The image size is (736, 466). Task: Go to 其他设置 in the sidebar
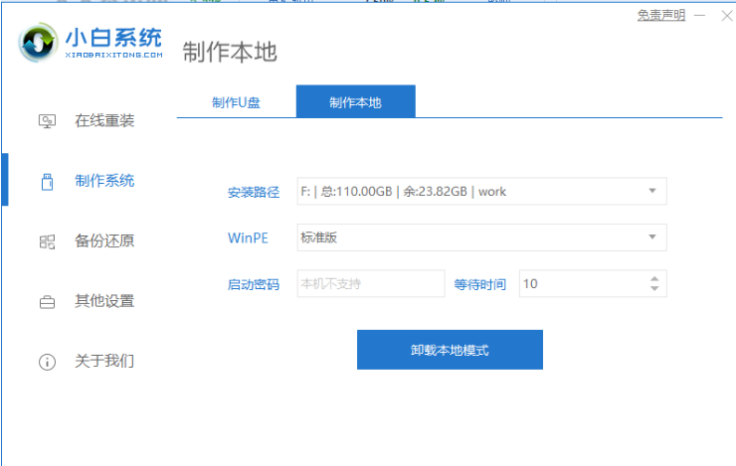[x=104, y=301]
